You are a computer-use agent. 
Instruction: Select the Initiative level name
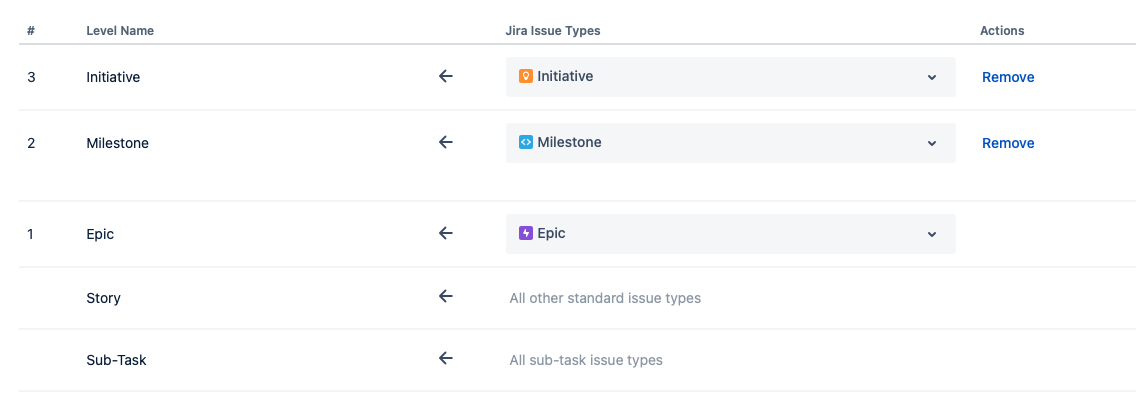[113, 77]
